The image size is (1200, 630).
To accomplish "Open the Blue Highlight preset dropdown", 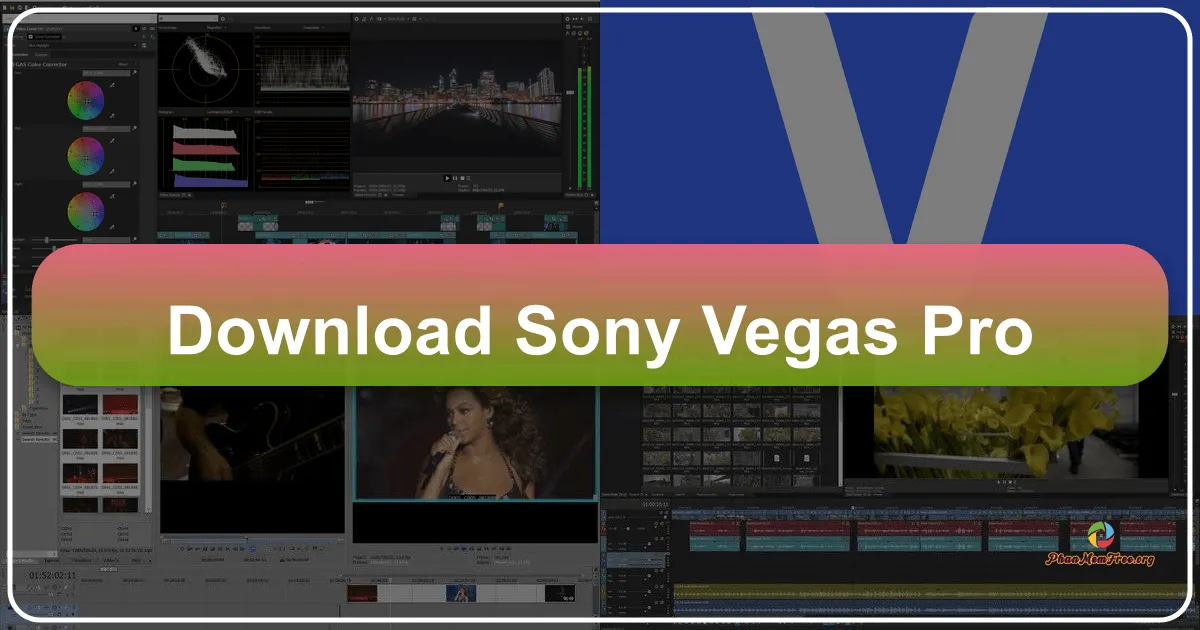I will (136, 45).
